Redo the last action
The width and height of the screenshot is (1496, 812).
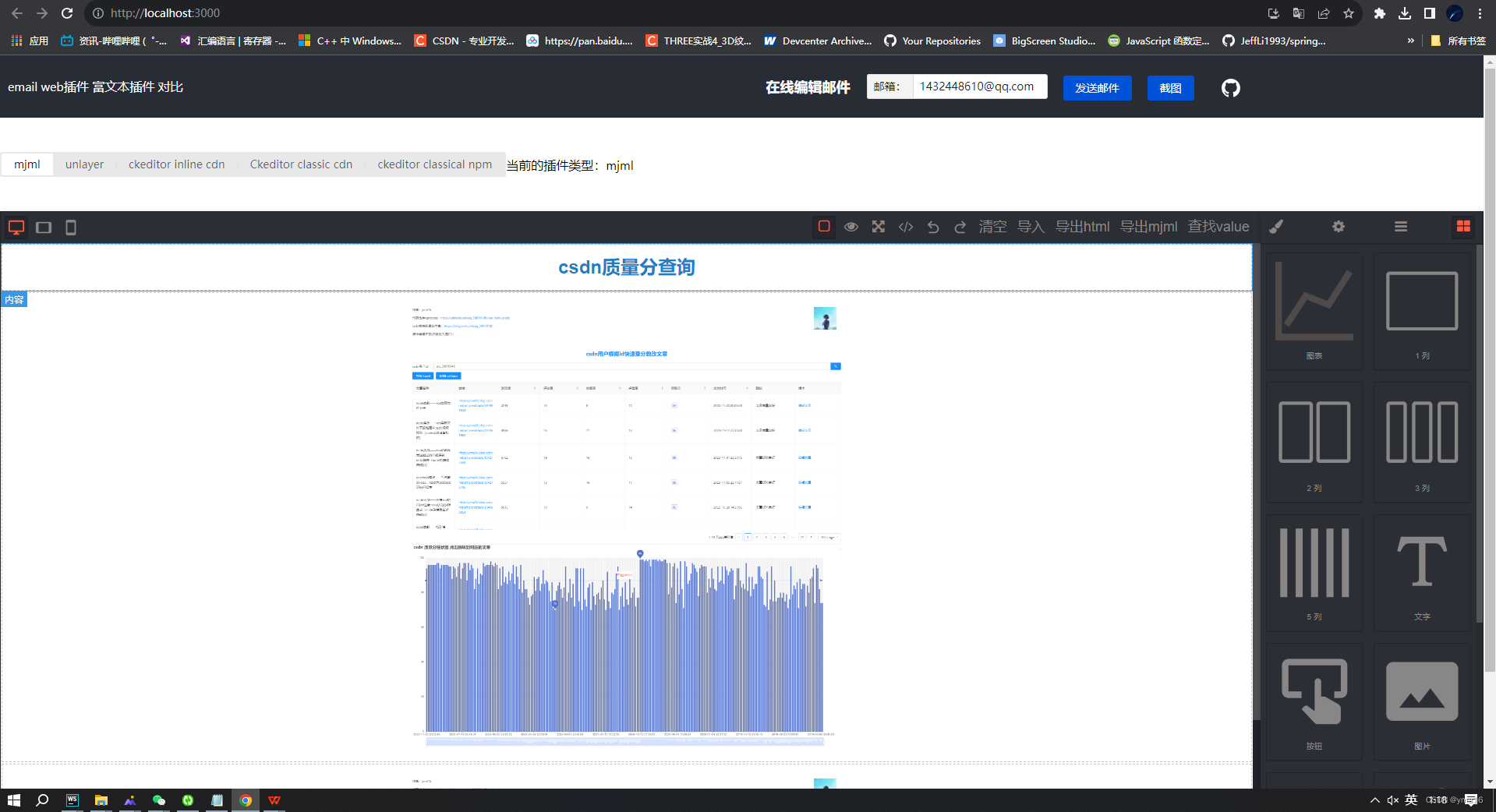[x=960, y=227]
